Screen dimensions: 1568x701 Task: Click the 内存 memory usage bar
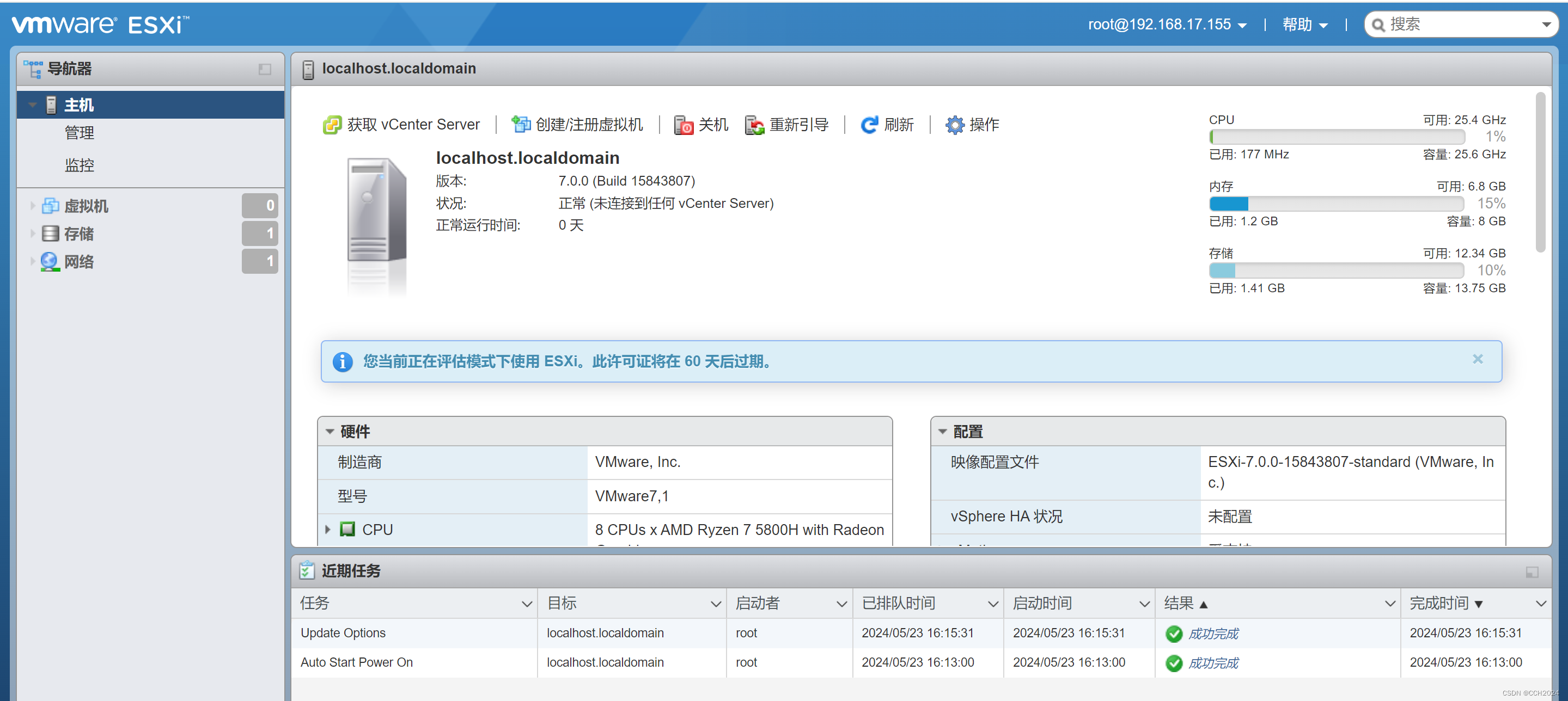tap(1337, 203)
